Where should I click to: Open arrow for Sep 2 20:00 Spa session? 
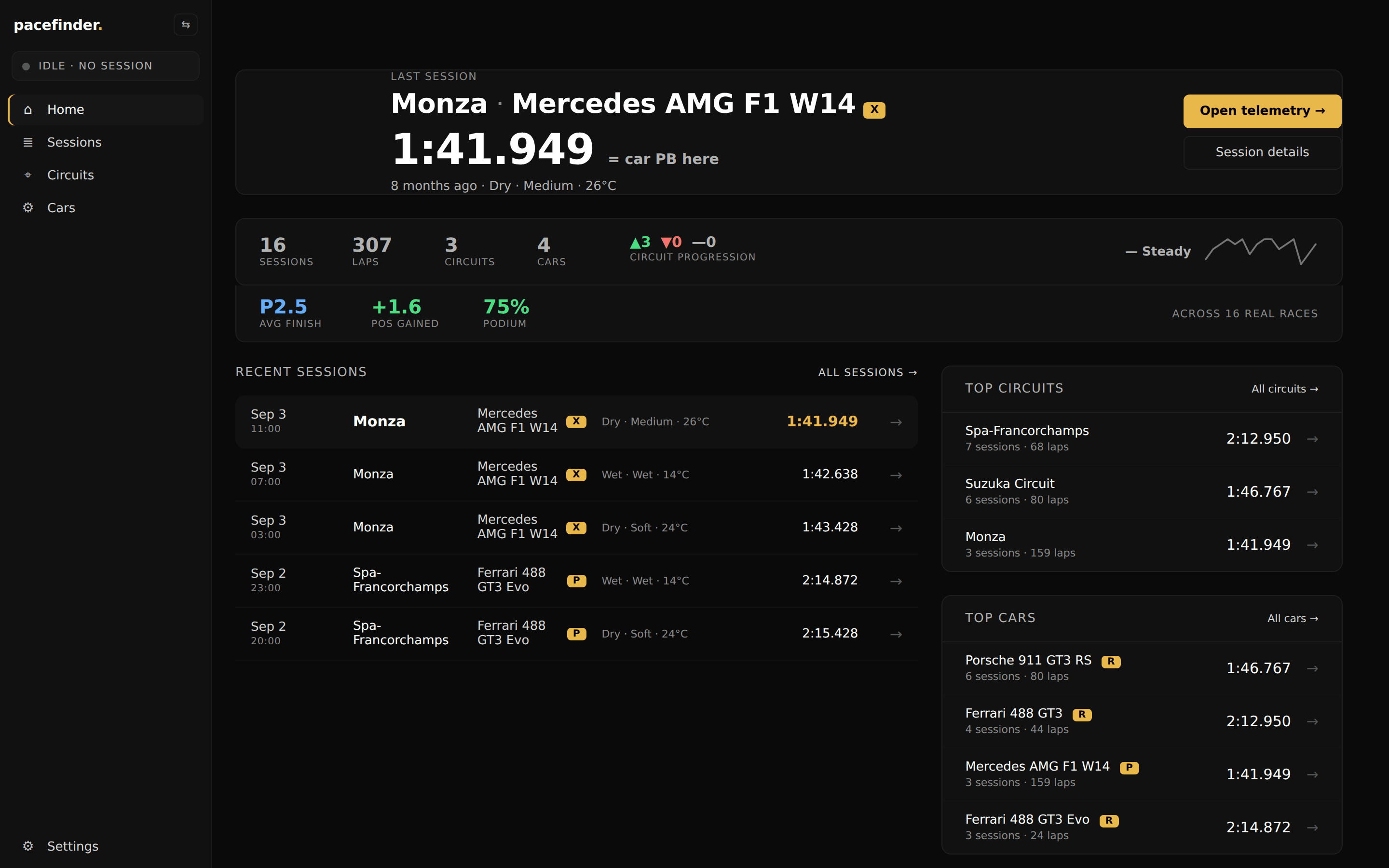click(x=896, y=634)
